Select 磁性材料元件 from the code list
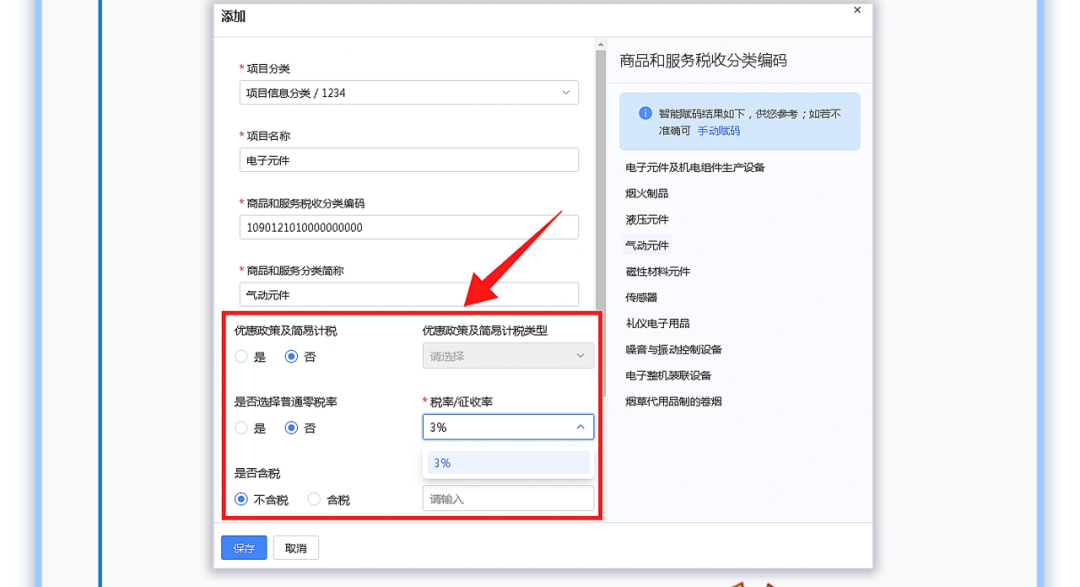Viewport: 1080px width, 587px height. [657, 271]
